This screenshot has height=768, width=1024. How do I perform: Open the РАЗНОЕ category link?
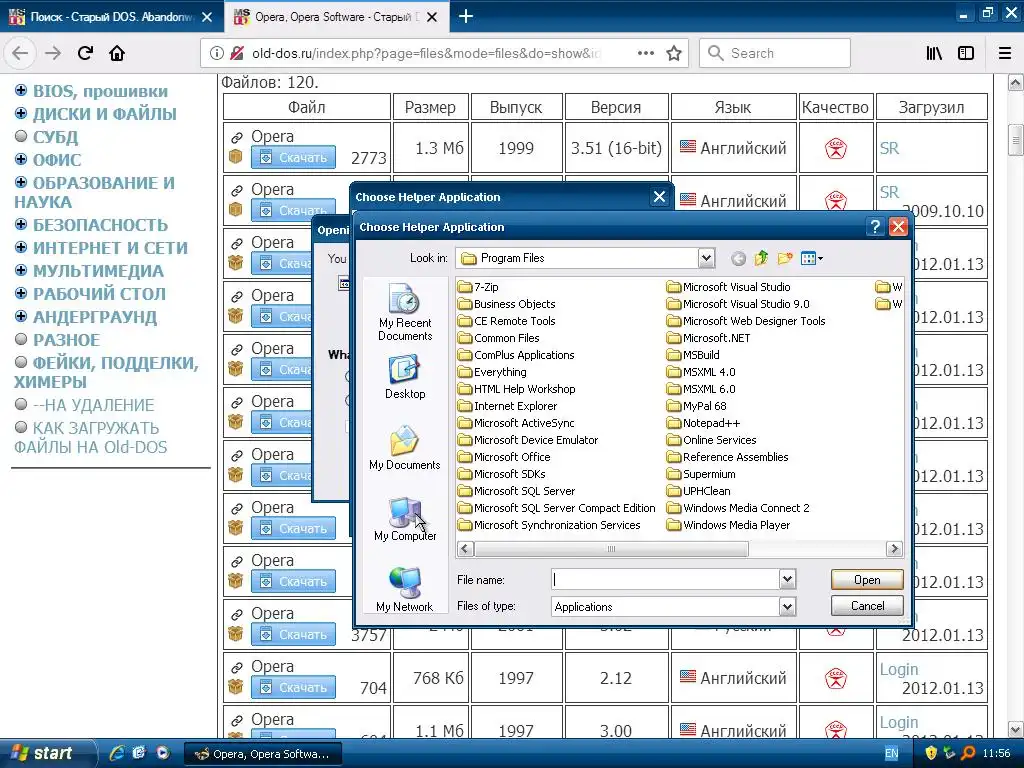pos(67,340)
